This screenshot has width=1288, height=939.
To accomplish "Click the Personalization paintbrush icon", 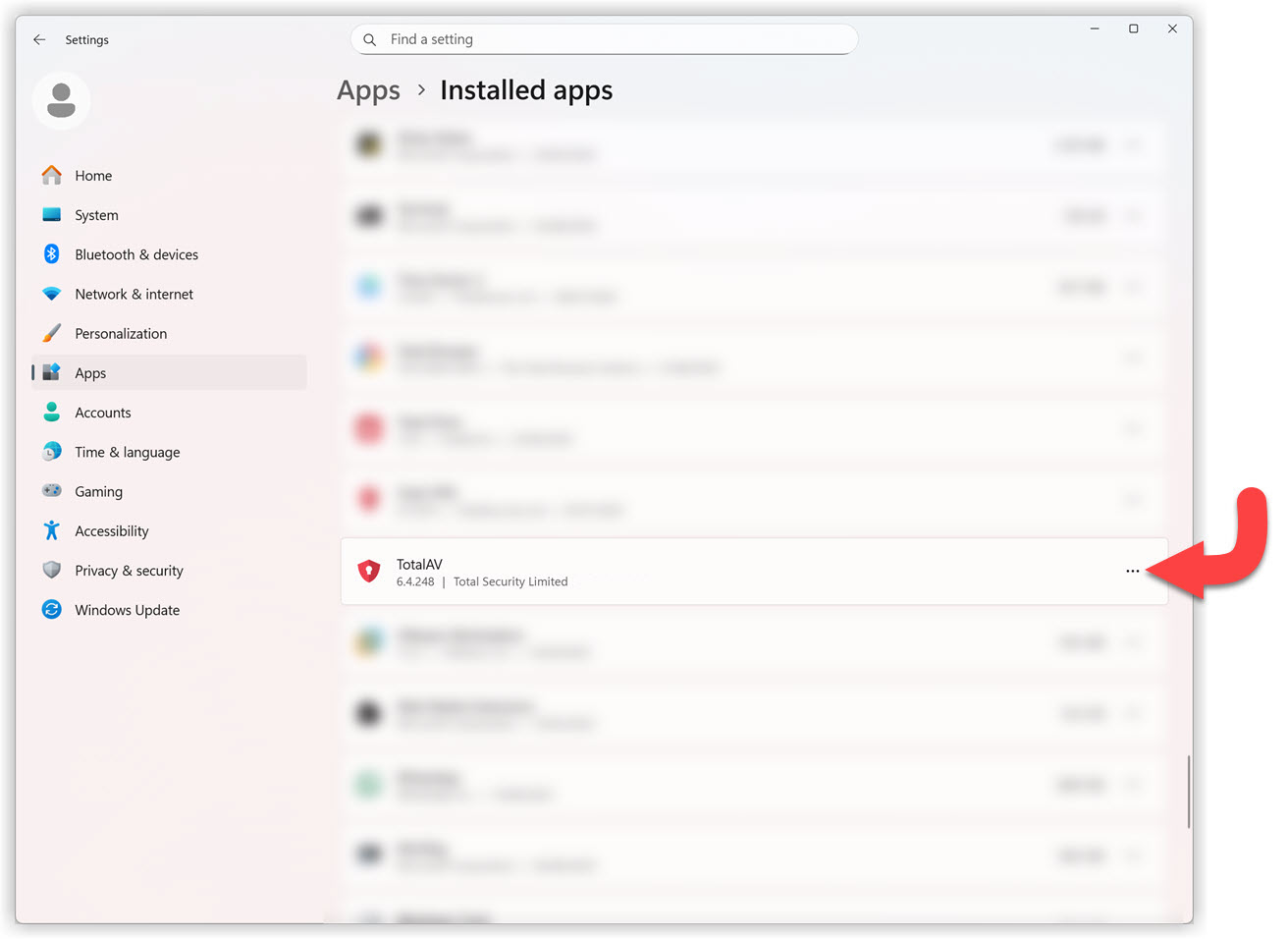I will pyautogui.click(x=52, y=333).
